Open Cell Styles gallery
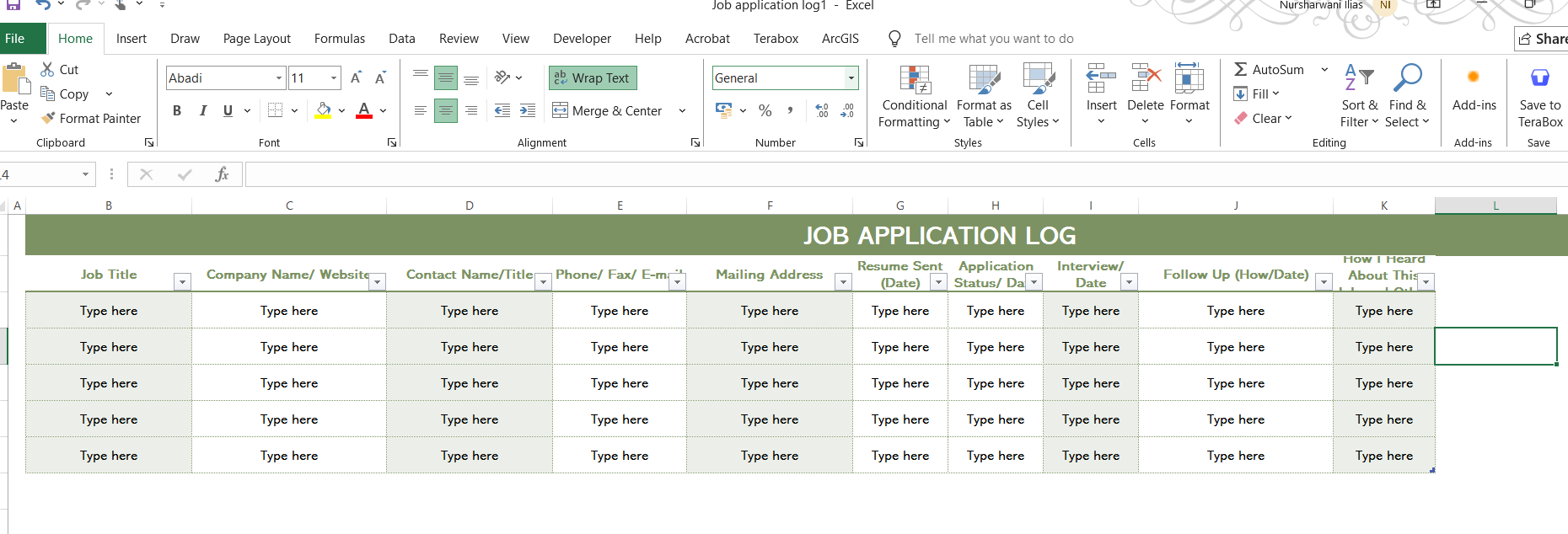The image size is (1568, 534). tap(1038, 96)
